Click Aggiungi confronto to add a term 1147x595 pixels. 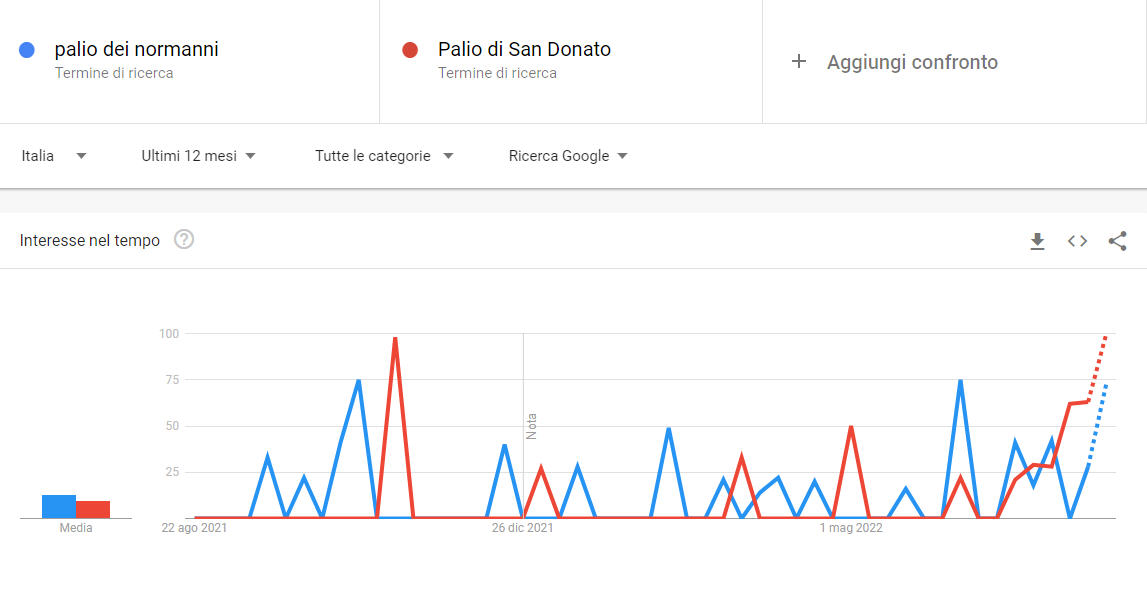point(912,62)
